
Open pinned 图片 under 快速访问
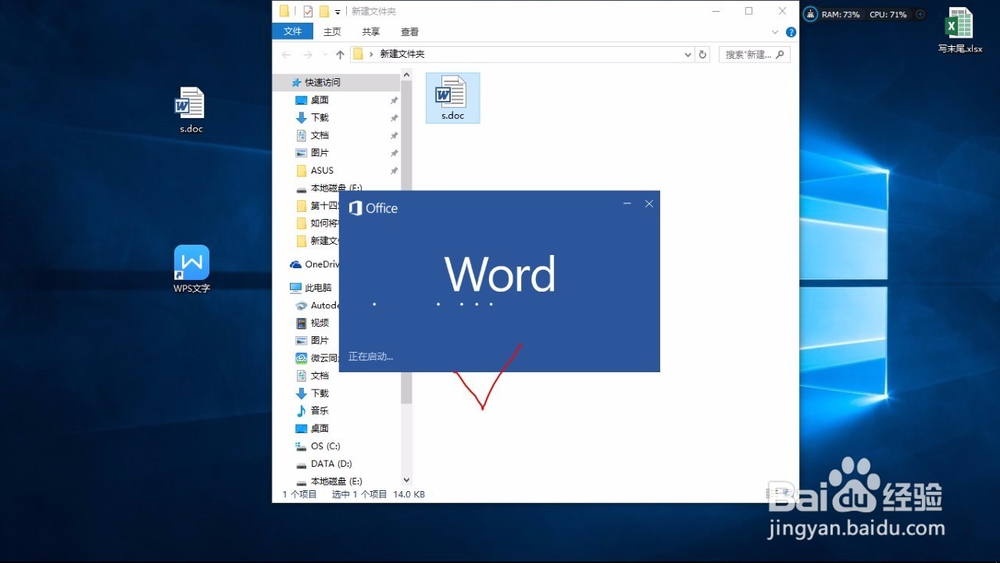click(x=320, y=152)
